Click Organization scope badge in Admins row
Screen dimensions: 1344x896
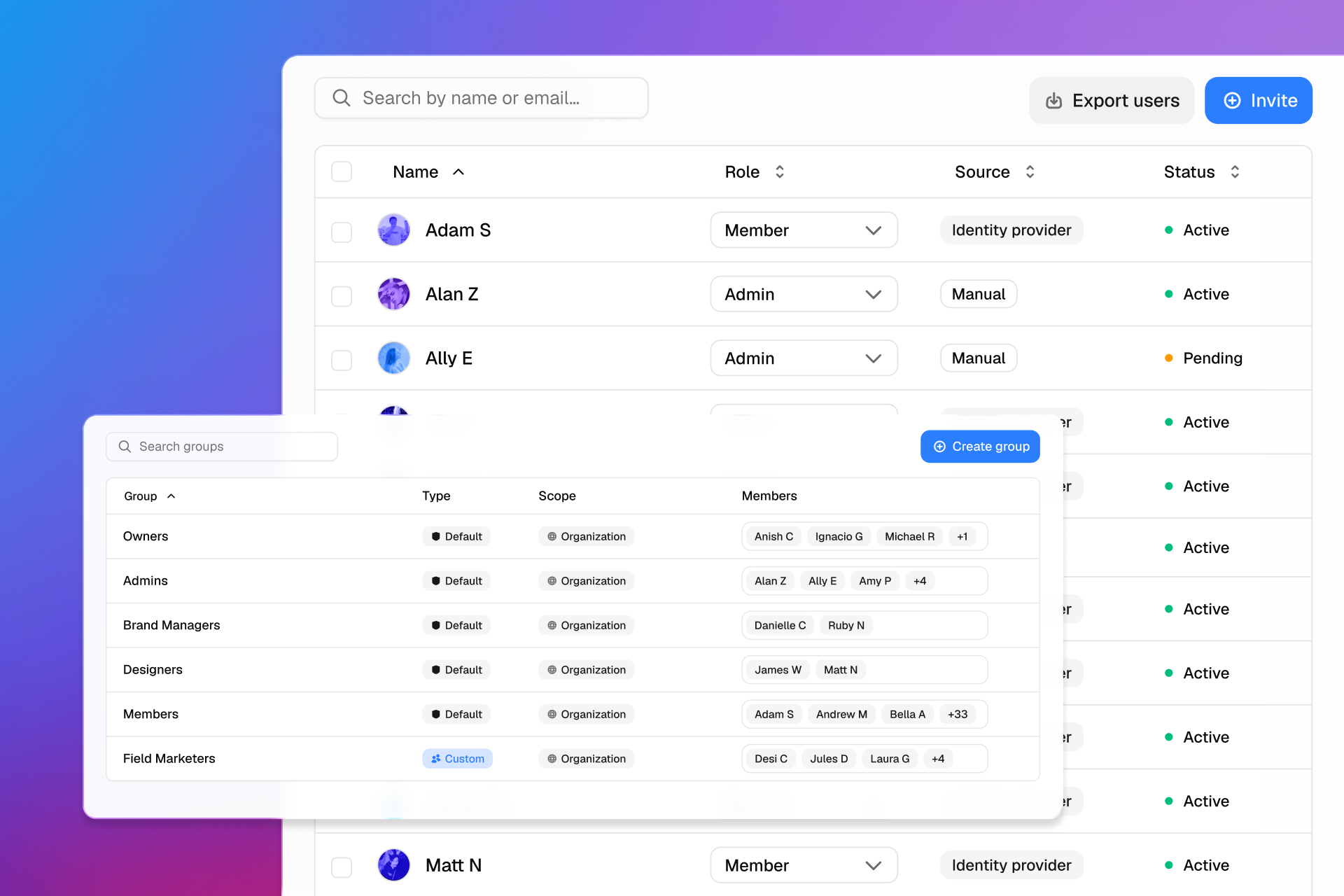click(x=586, y=581)
